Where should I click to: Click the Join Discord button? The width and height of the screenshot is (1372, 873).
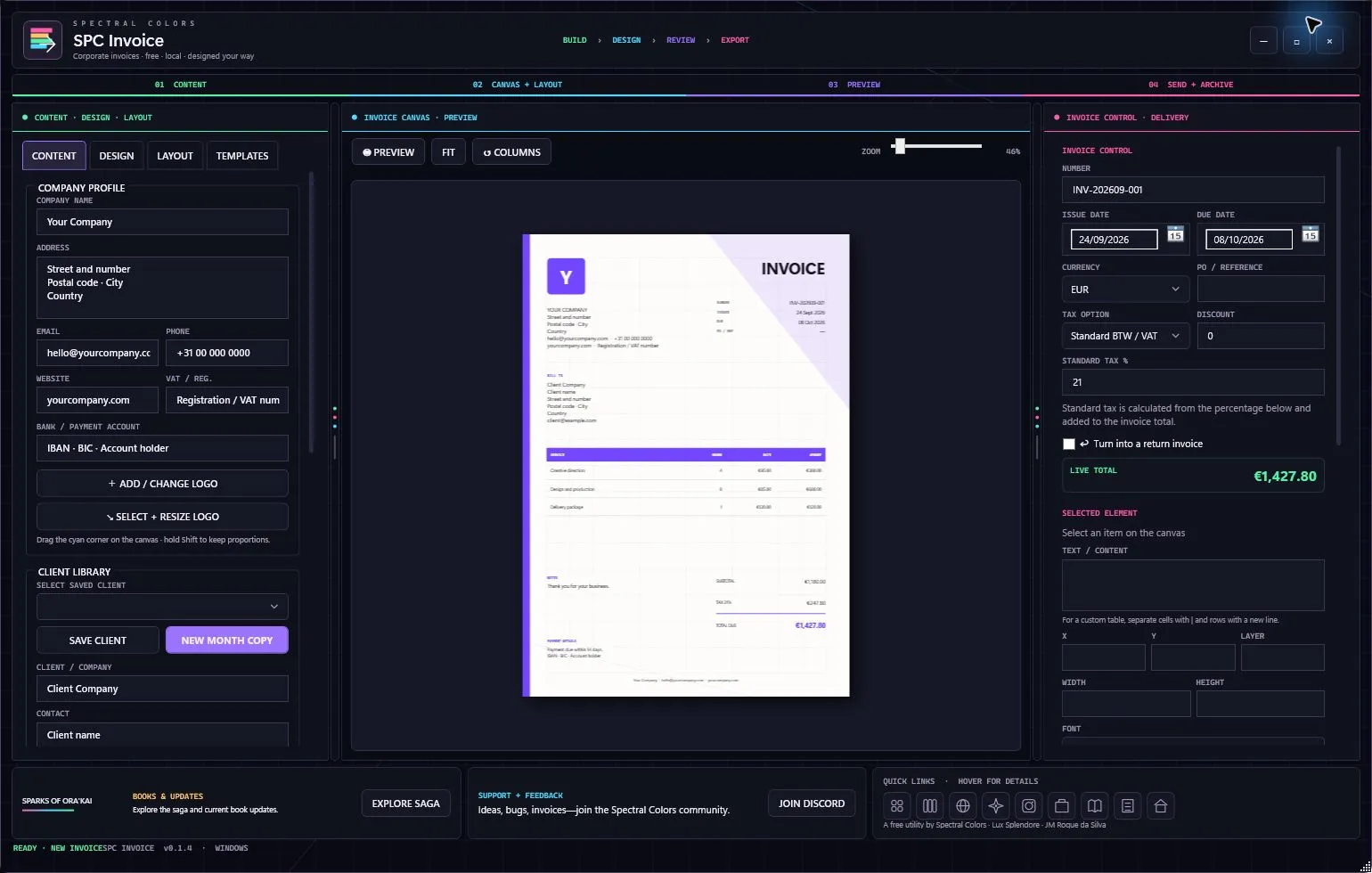[x=812, y=804]
